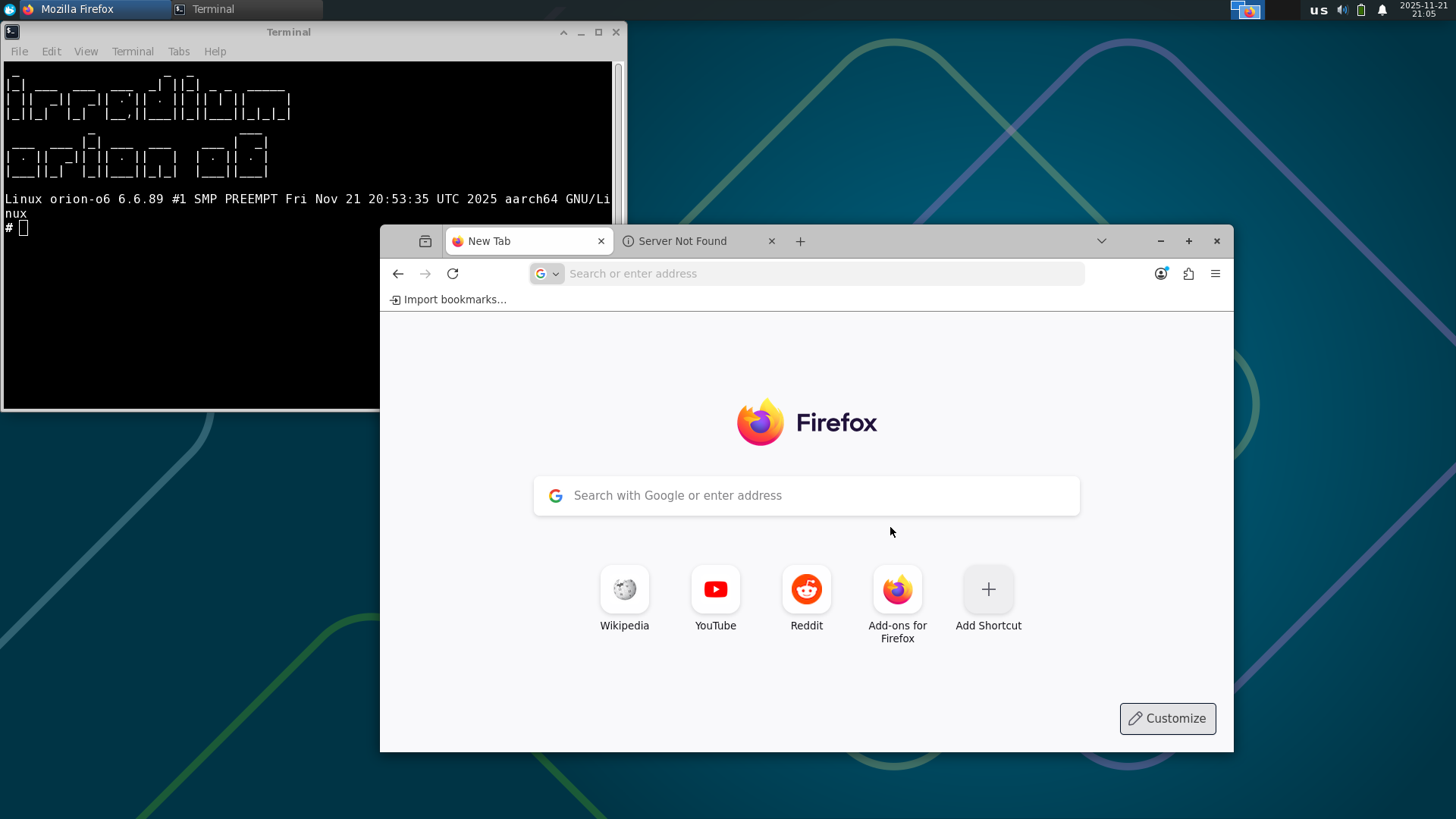Click the date and time clock in the panel

click(x=1423, y=10)
